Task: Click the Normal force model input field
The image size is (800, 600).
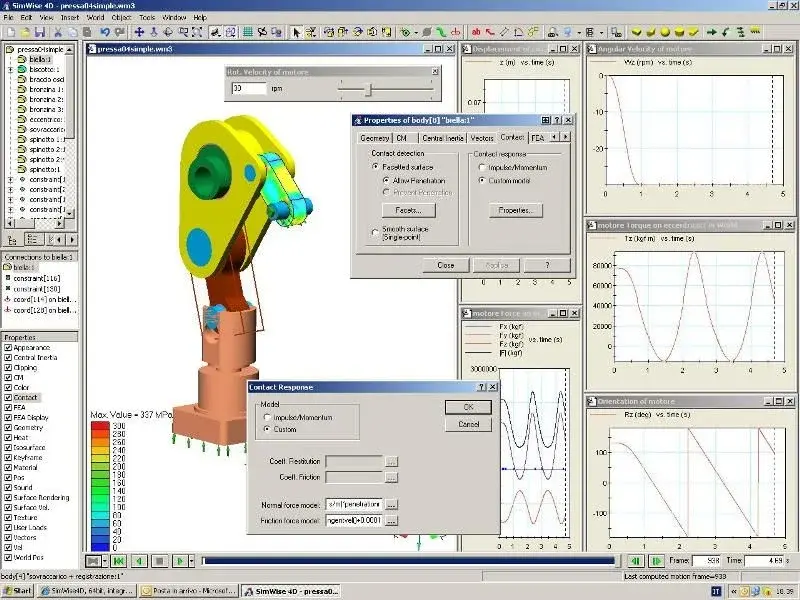Action: coord(354,505)
